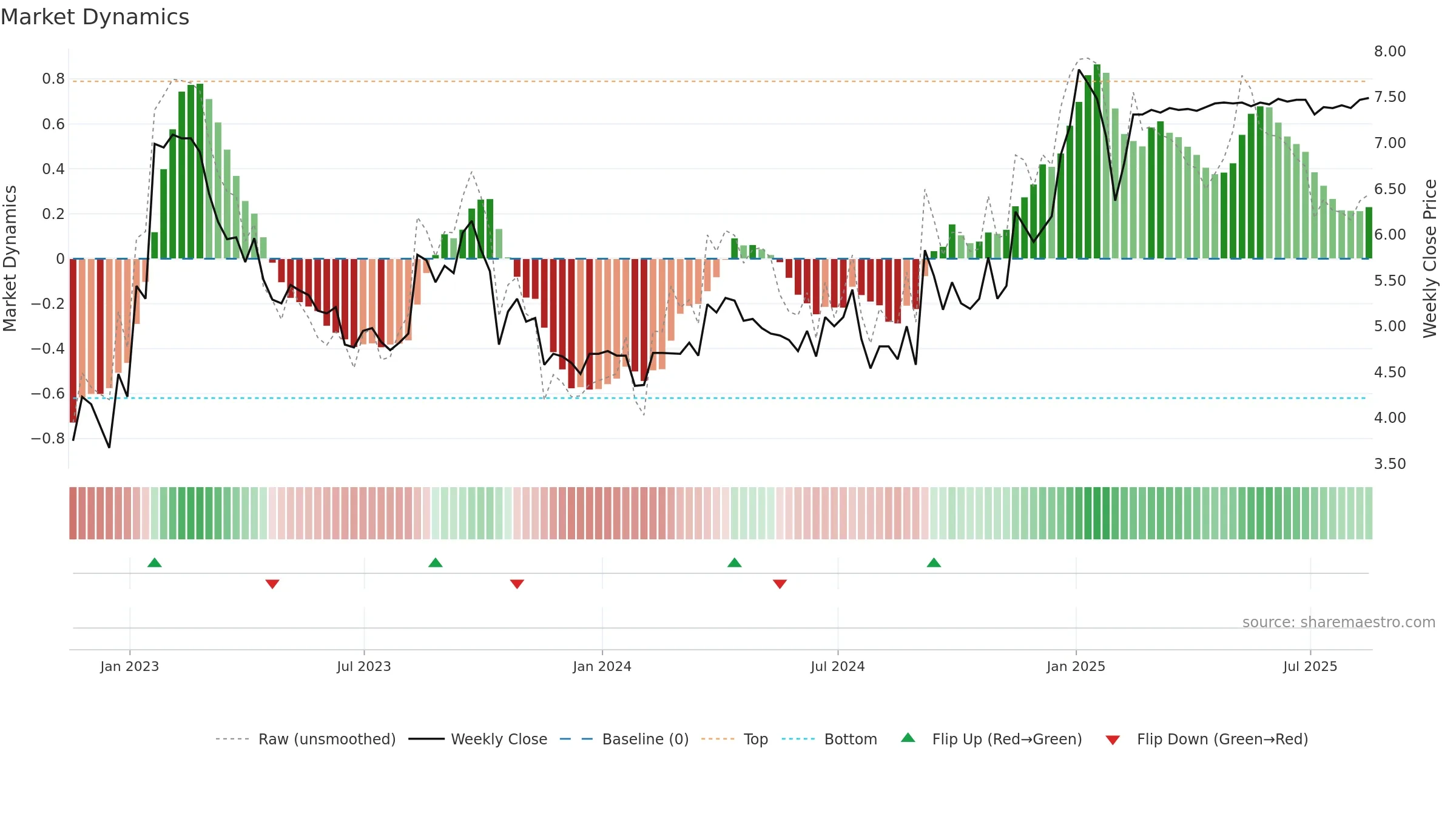The height and width of the screenshot is (819, 1456).
Task: Click the Market Dynamics y-axis title
Action: pyautogui.click(x=10, y=258)
